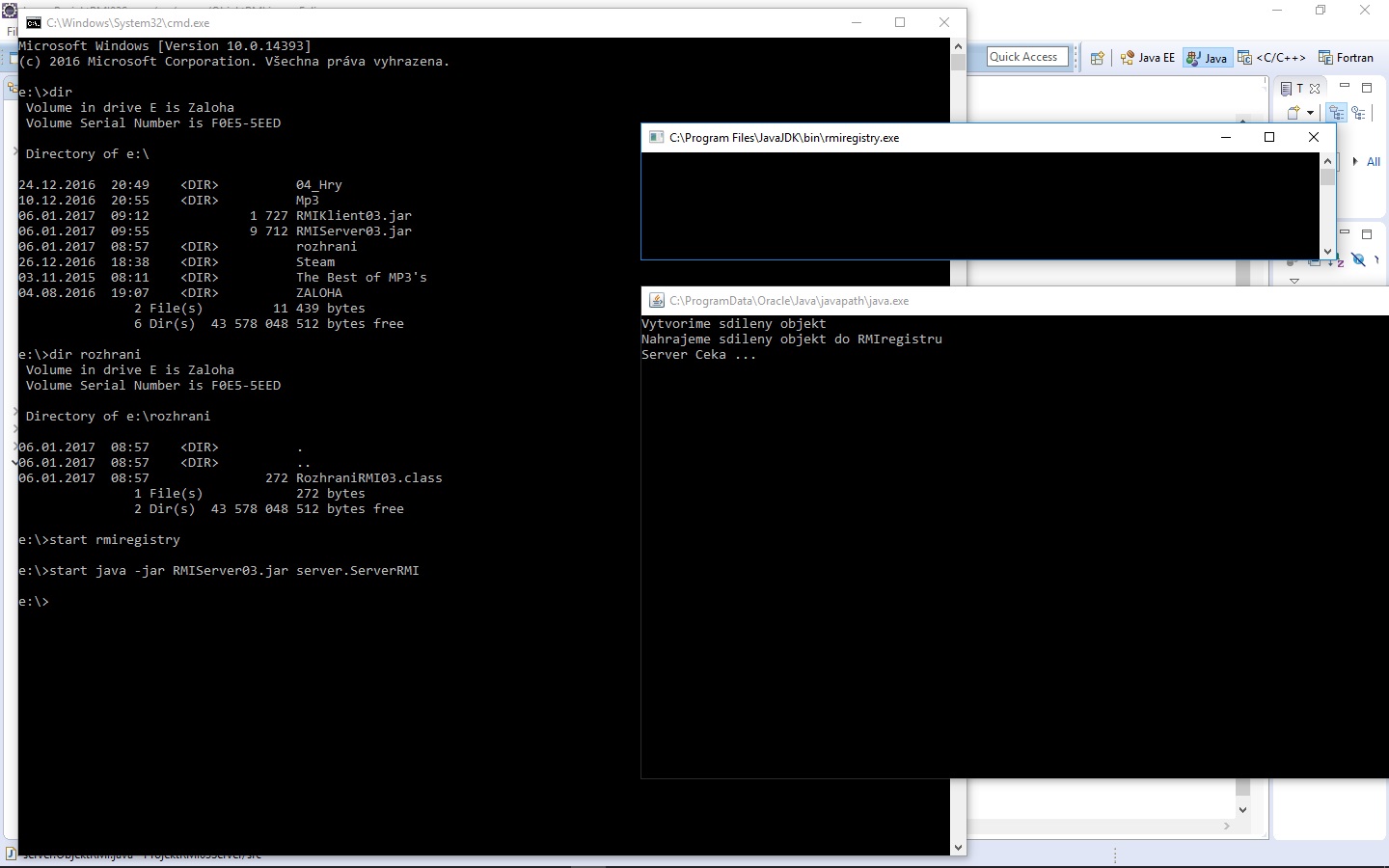Expand the All working sets list
The width and height of the screenshot is (1389, 868).
pyautogui.click(x=1355, y=161)
